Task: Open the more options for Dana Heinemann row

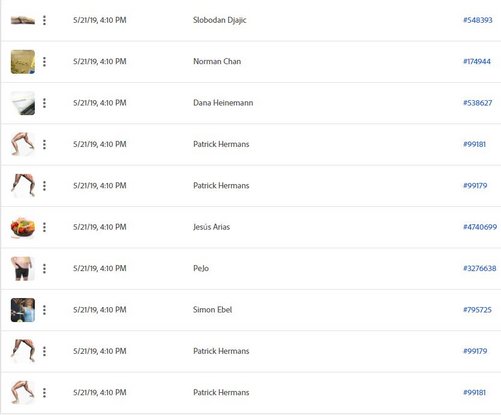Action: point(44,103)
